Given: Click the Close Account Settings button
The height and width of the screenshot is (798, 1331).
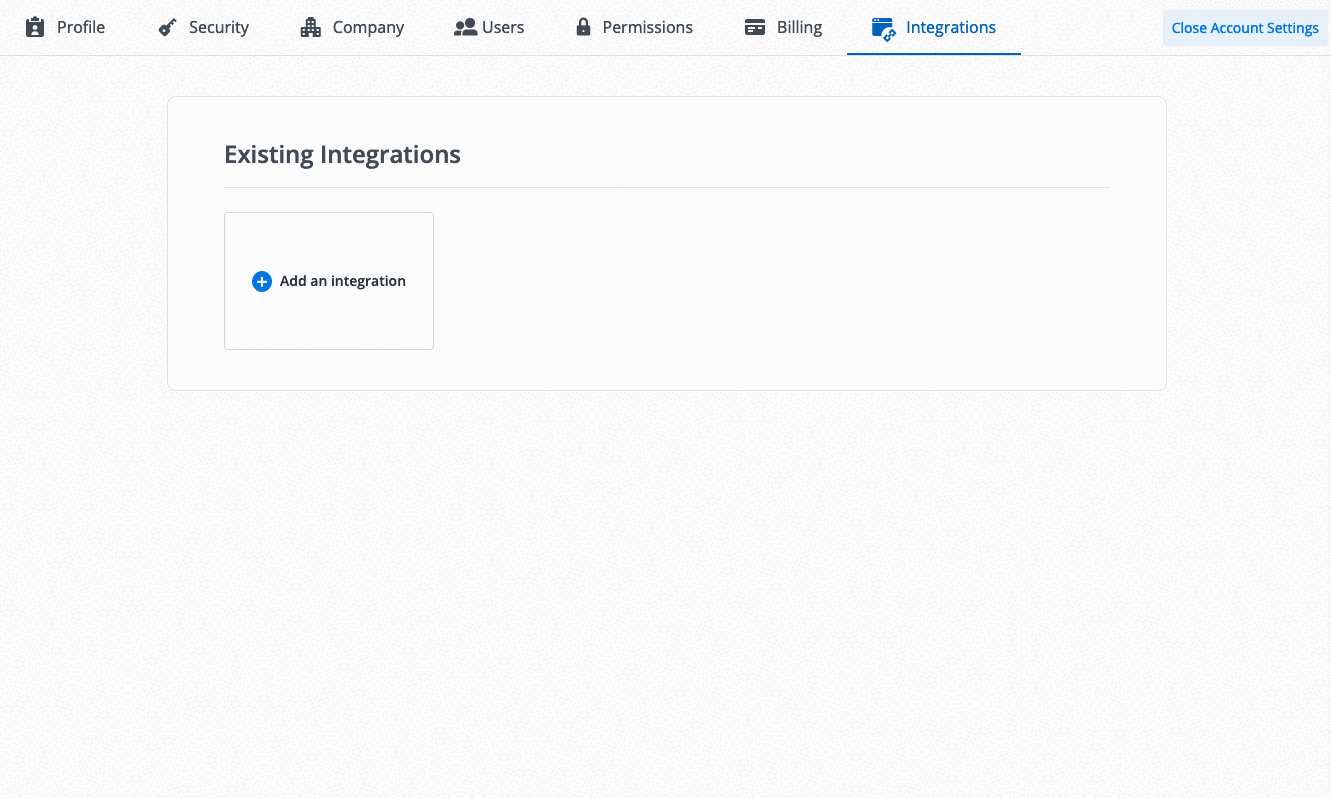Looking at the screenshot, I should tap(1244, 27).
